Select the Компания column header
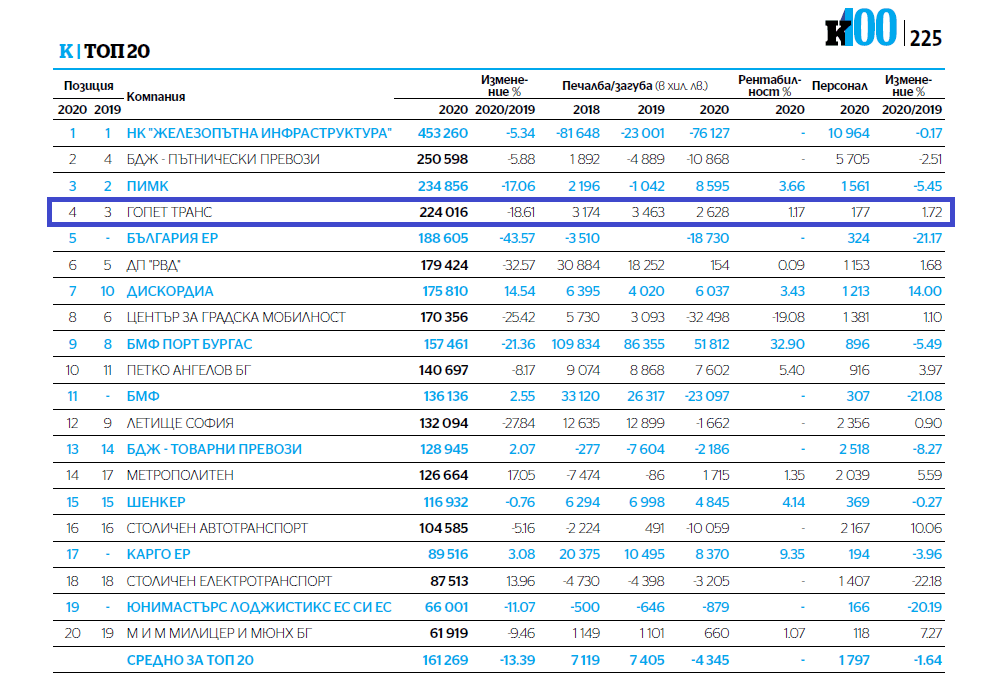The width and height of the screenshot is (1000, 675). click(x=156, y=97)
